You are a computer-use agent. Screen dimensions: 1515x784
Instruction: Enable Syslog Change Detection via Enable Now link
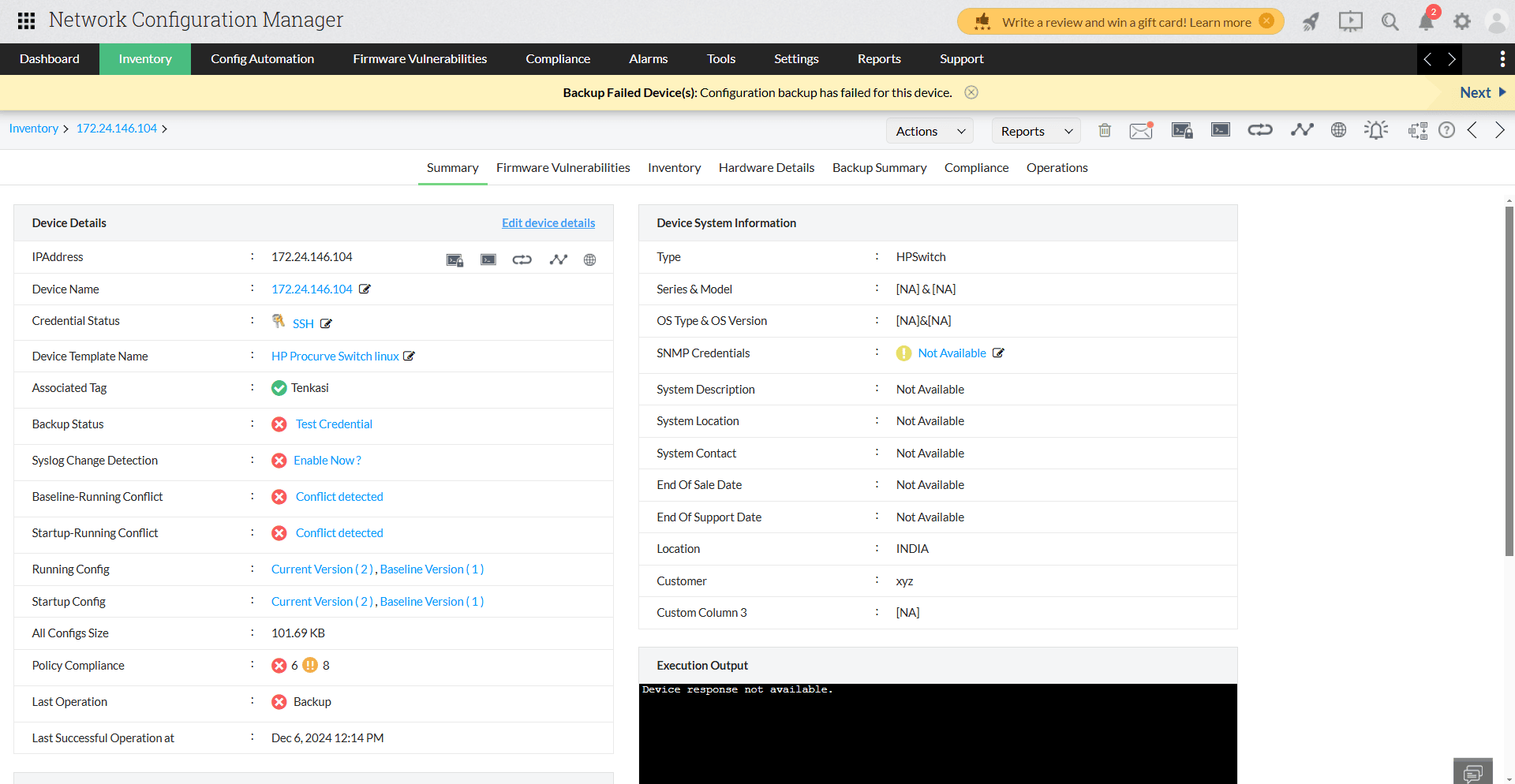coord(327,460)
